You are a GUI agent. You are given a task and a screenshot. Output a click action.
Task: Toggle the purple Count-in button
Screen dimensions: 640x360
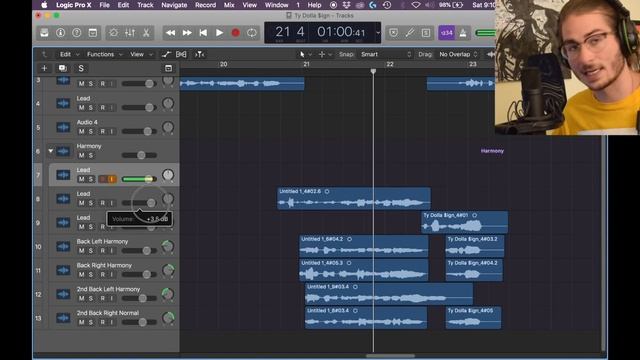(447, 33)
